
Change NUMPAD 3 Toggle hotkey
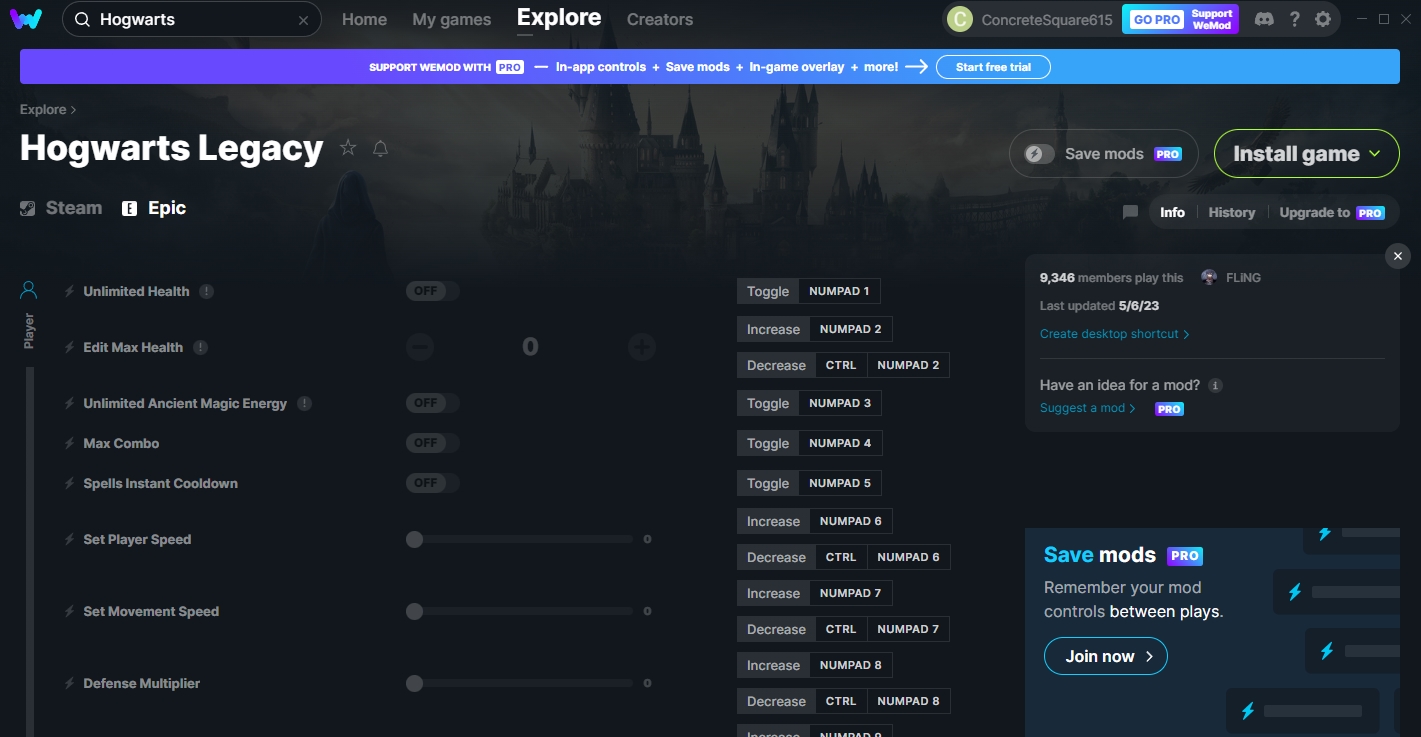click(x=839, y=403)
